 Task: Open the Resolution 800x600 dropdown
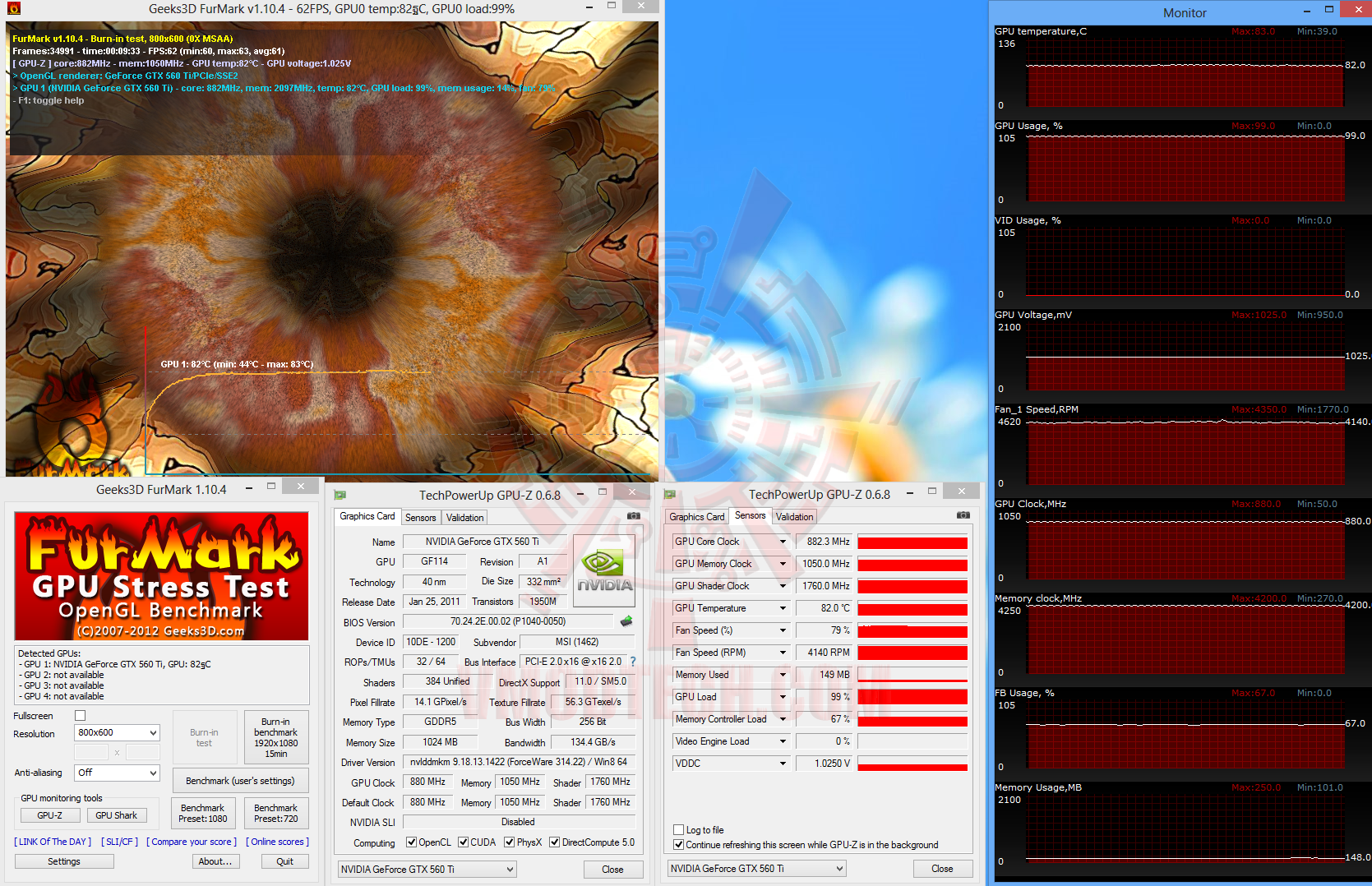[x=118, y=733]
